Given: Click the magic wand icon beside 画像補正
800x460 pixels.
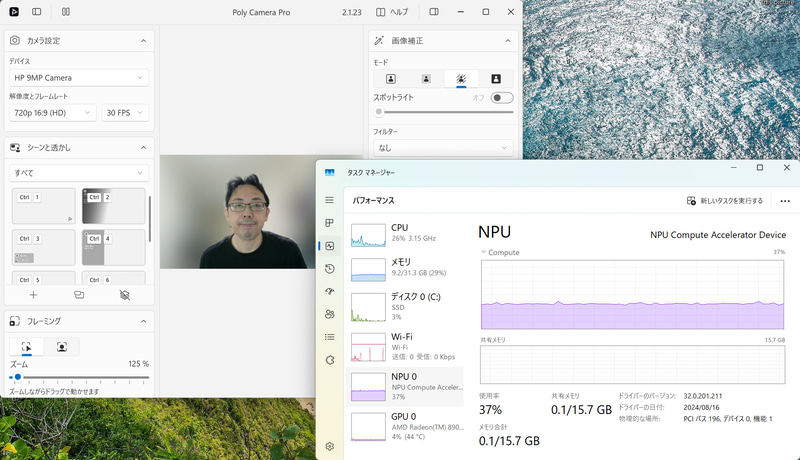Looking at the screenshot, I should [x=379, y=40].
